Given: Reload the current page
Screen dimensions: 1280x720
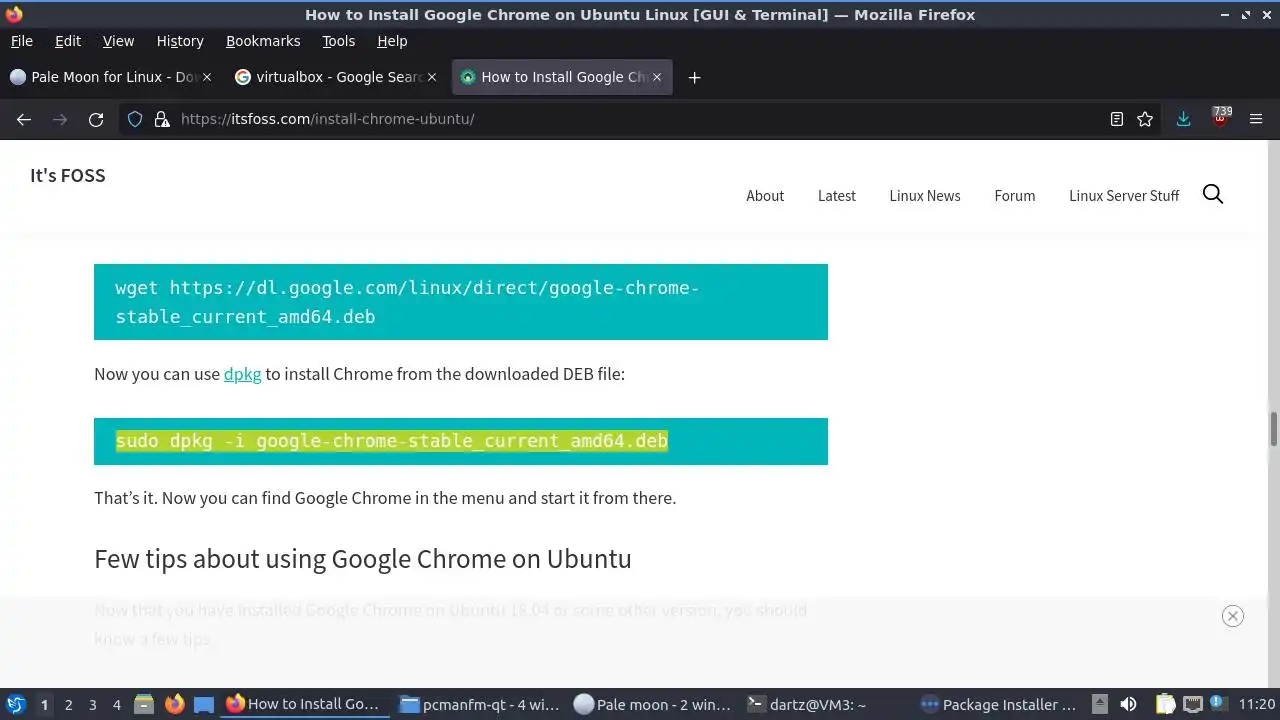Looking at the screenshot, I should tap(96, 119).
